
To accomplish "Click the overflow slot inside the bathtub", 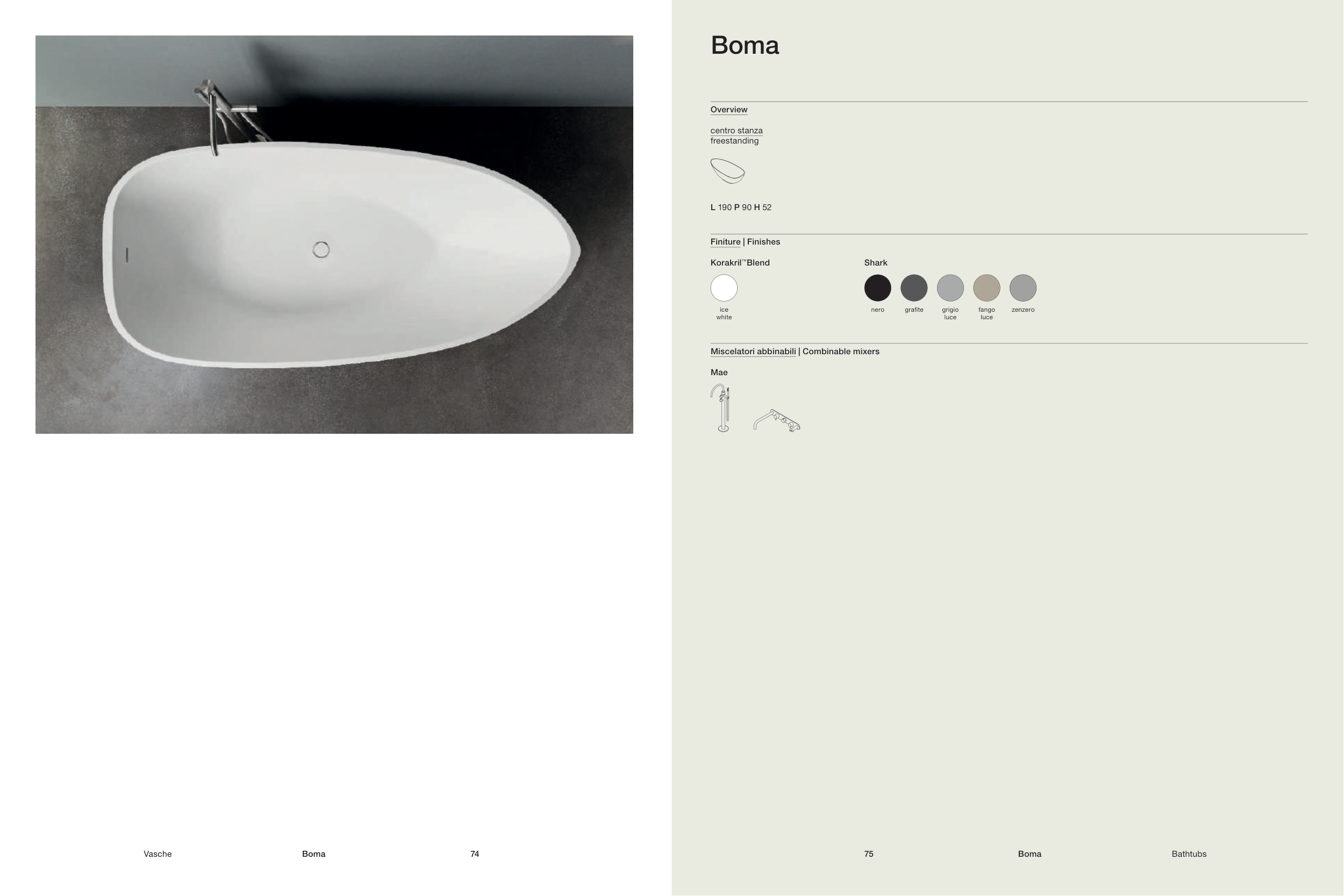I will 127,255.
